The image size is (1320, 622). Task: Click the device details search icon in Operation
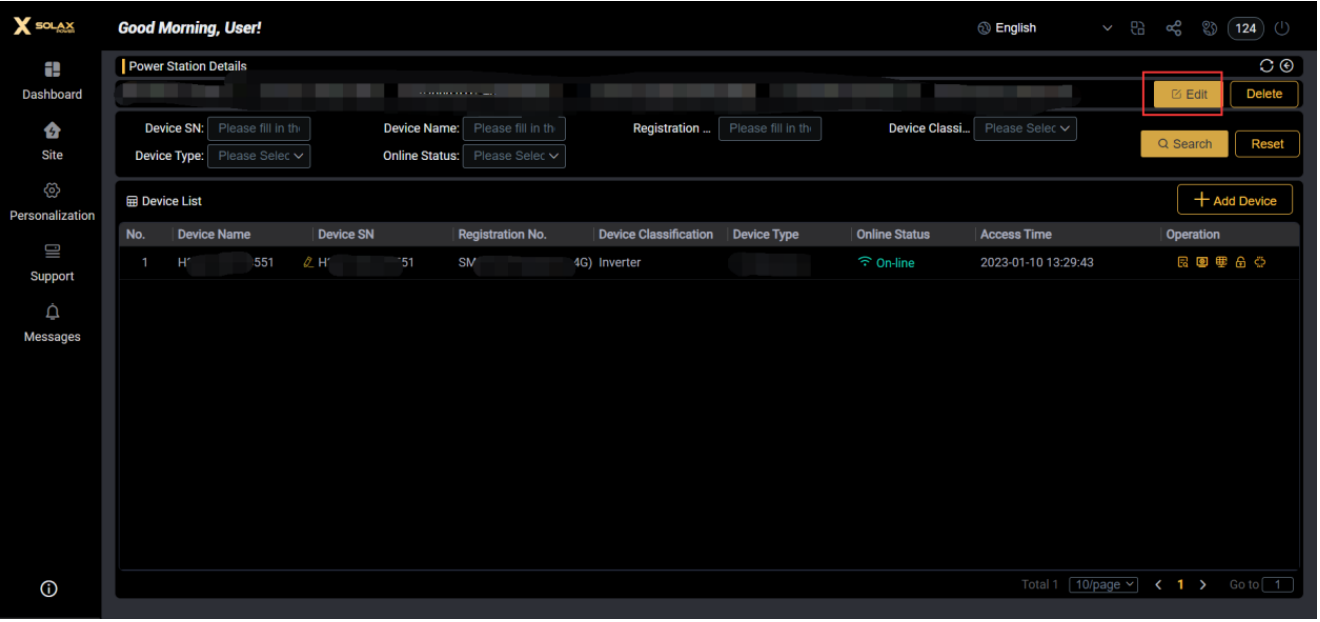point(1182,263)
